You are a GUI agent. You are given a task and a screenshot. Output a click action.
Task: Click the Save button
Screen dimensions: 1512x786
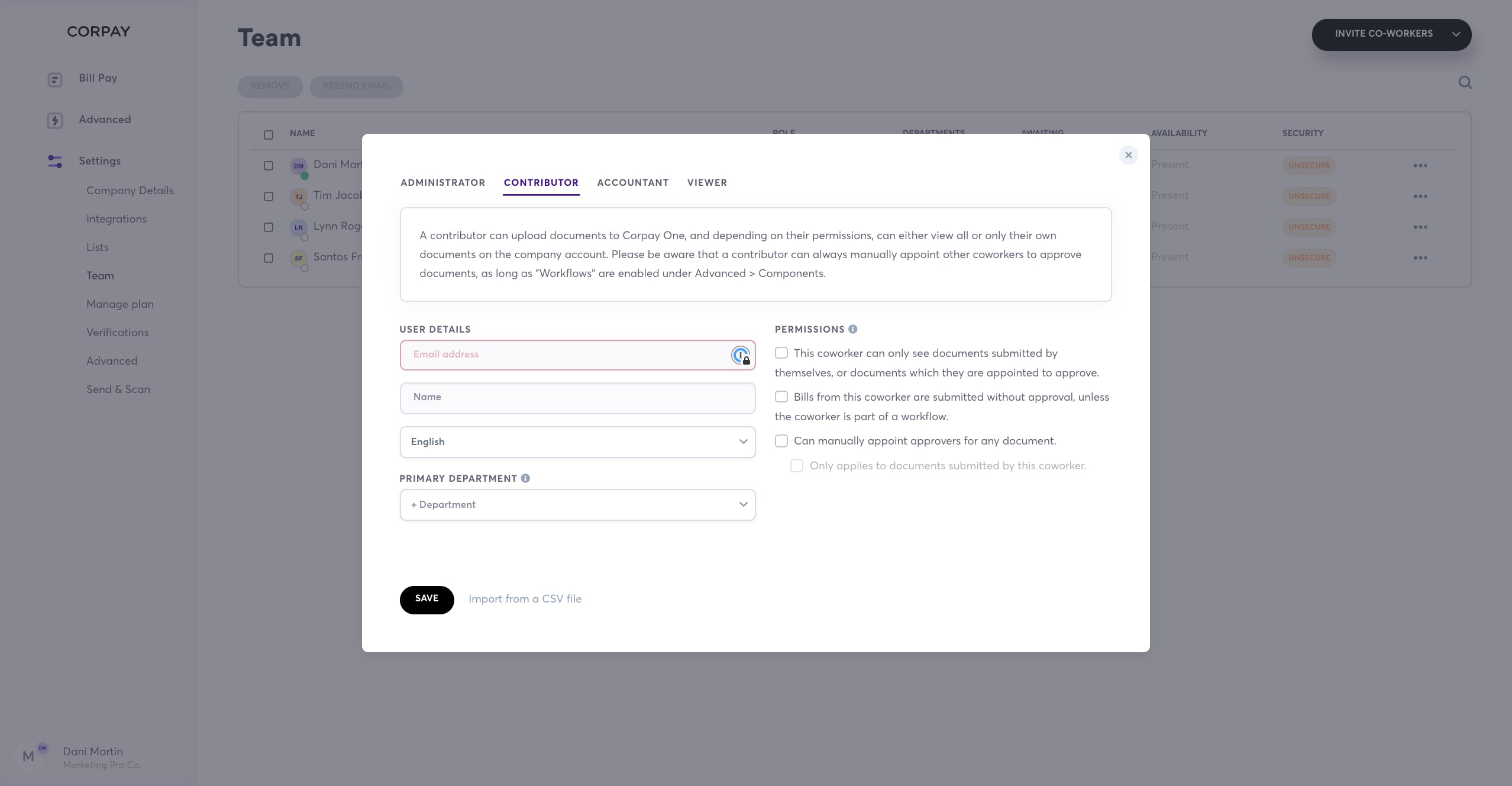coord(427,599)
